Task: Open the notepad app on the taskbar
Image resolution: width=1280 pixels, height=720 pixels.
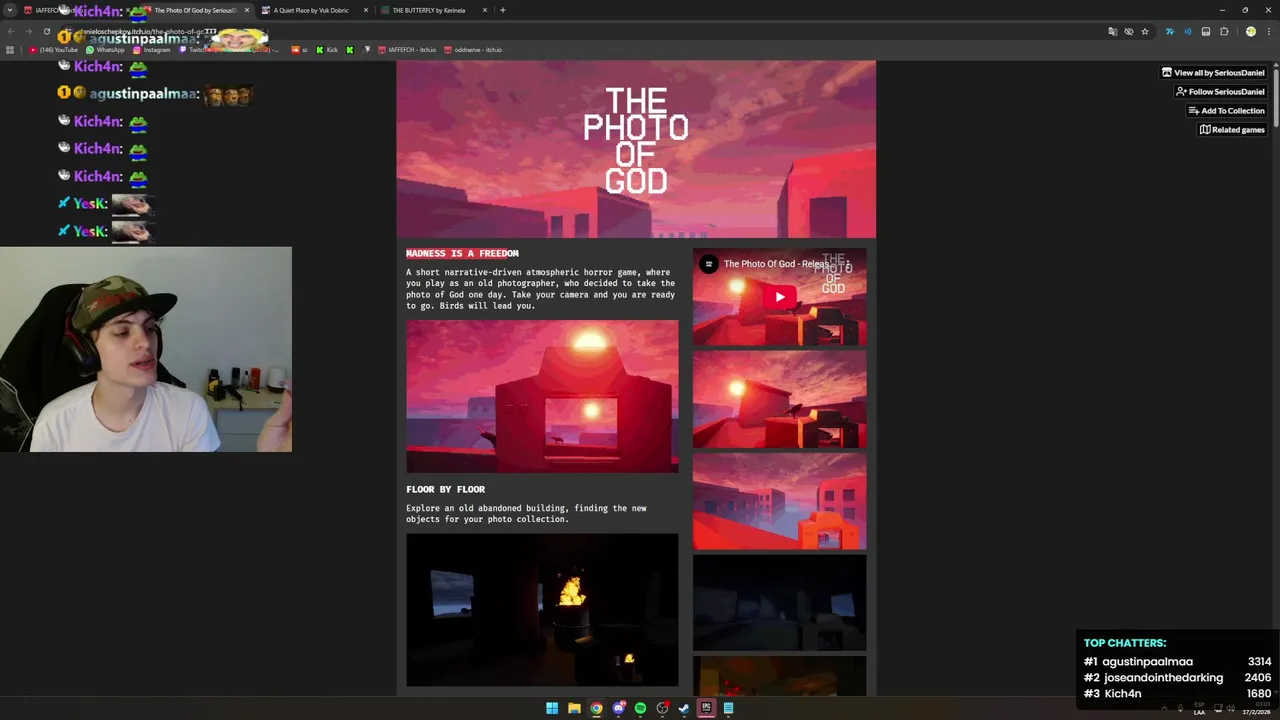Action: coord(728,708)
